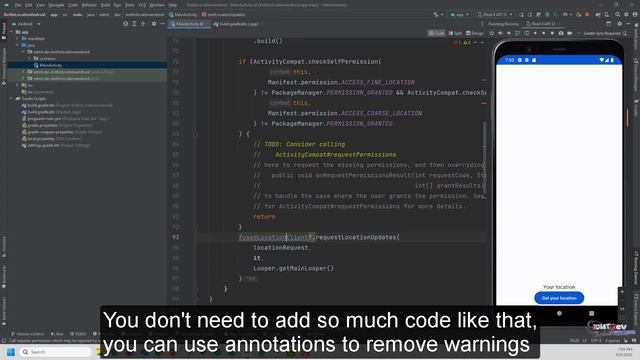The width and height of the screenshot is (640, 360).
Task: Click the code fold marker beside line 83
Action: click(x=196, y=134)
